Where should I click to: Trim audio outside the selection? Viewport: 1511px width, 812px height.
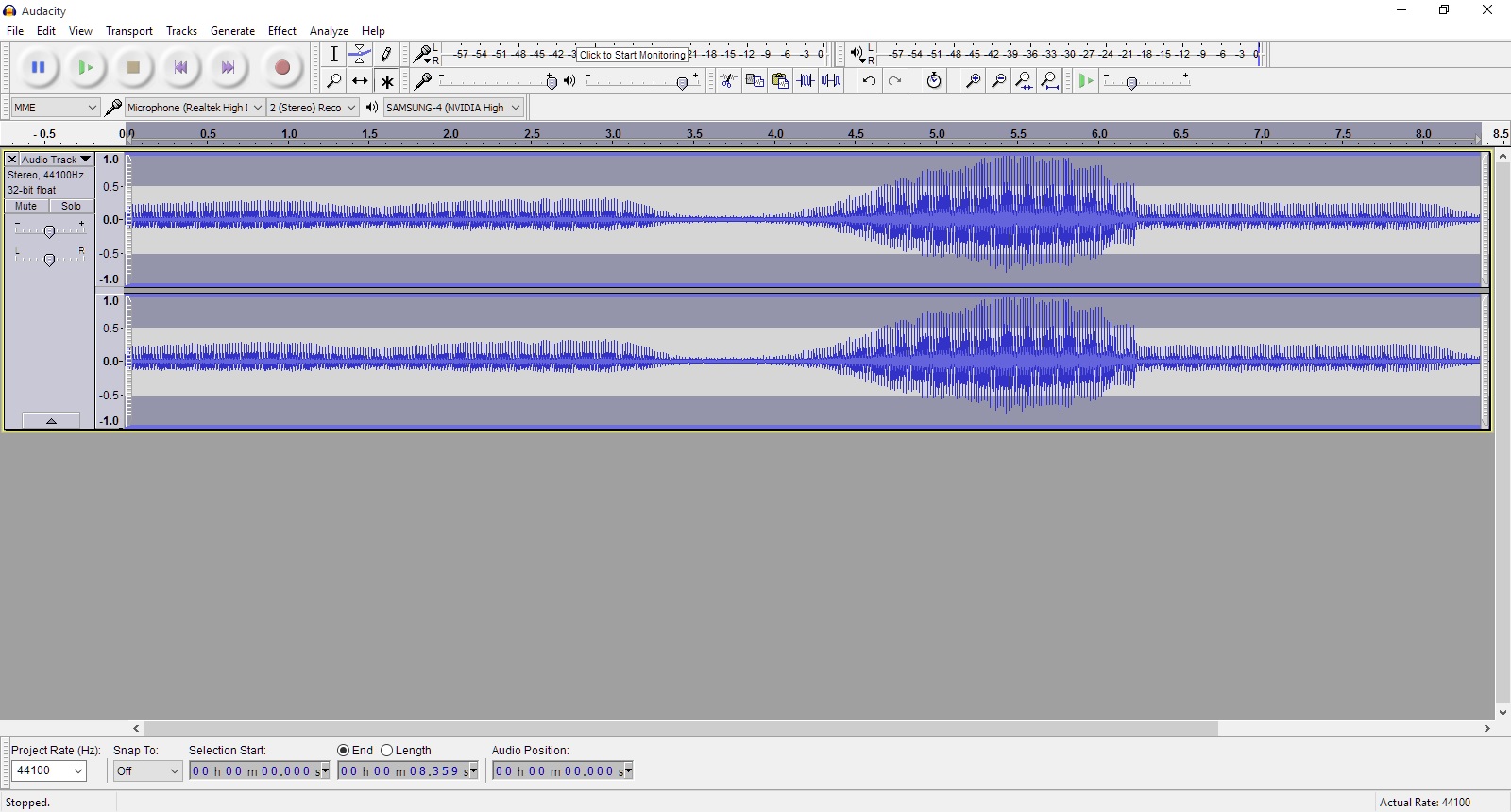coord(806,80)
